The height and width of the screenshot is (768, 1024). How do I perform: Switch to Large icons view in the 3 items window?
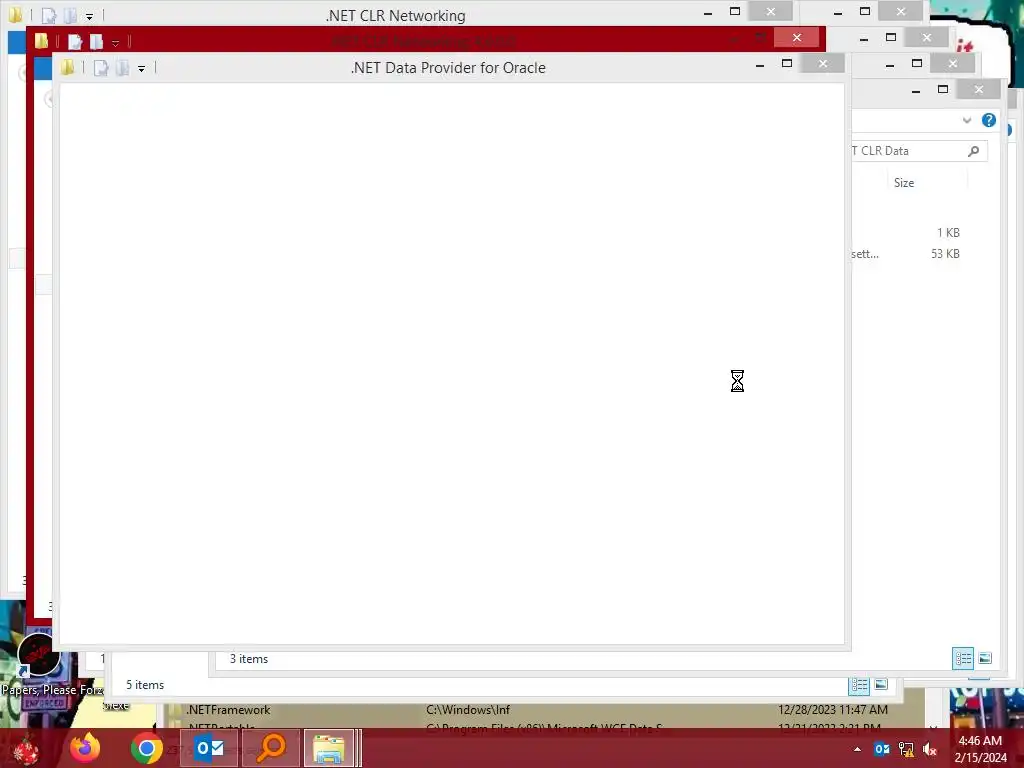click(985, 658)
